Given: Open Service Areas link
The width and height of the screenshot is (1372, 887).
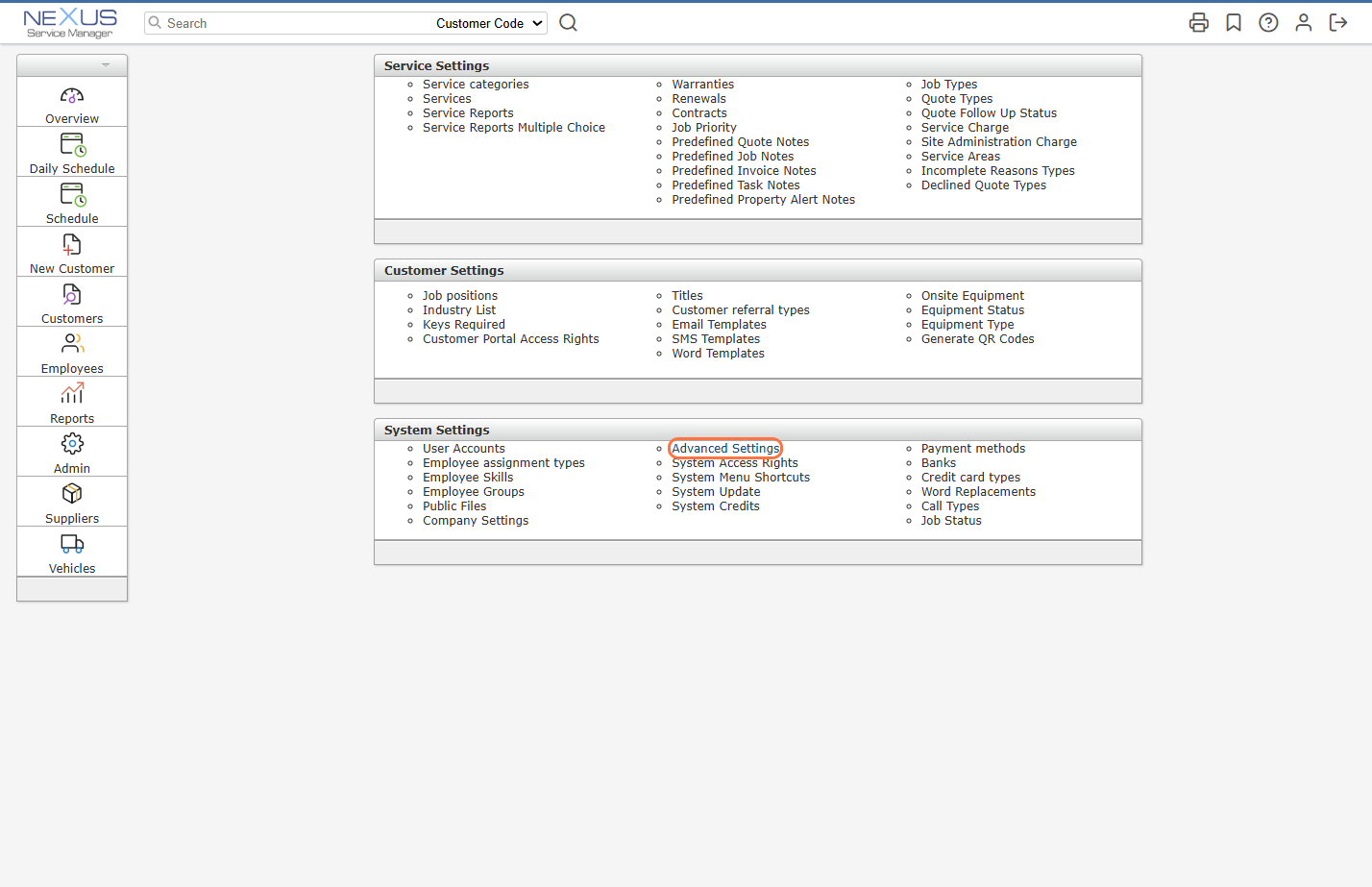Looking at the screenshot, I should (961, 157).
